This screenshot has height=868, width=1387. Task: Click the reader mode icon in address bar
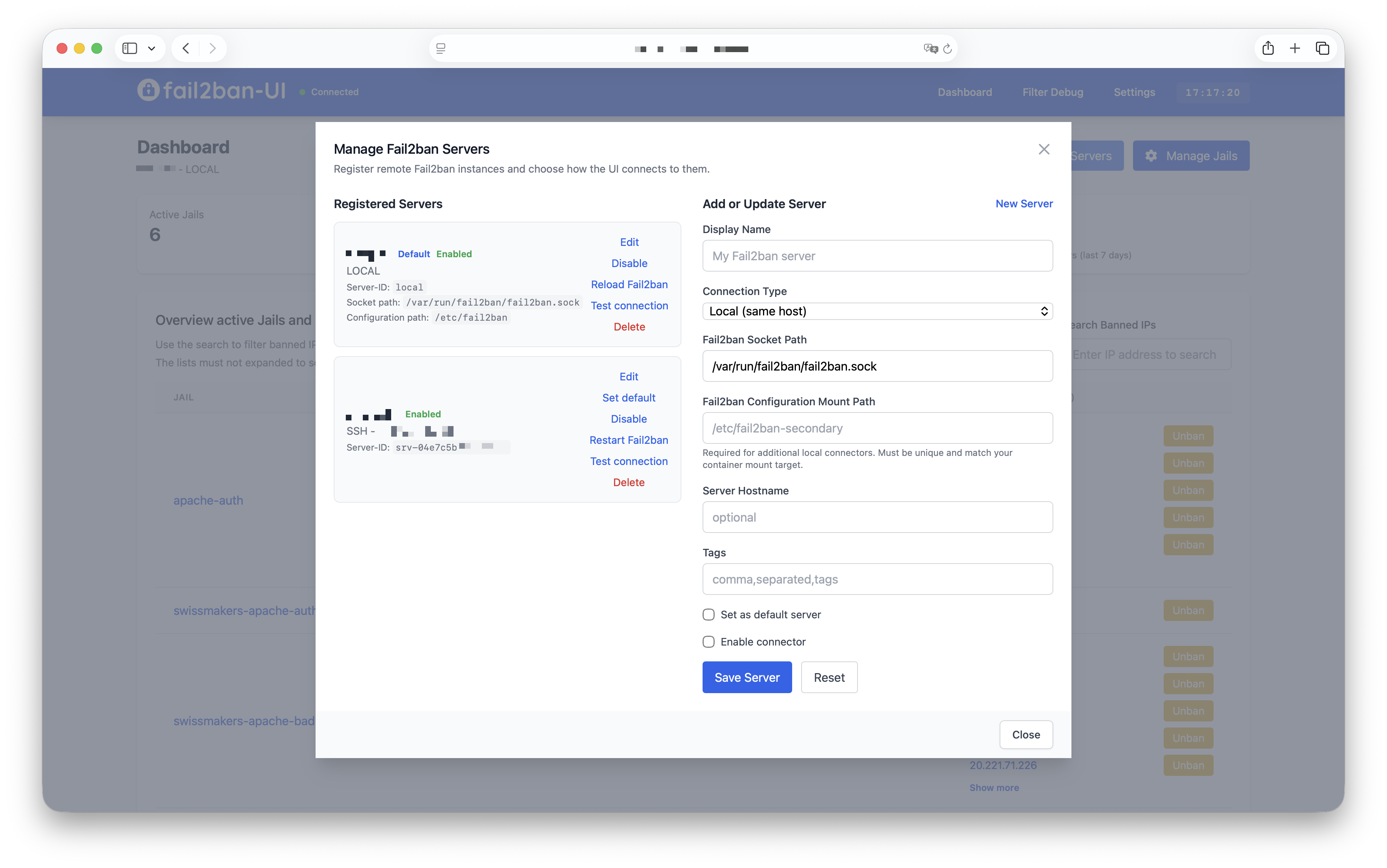(441, 49)
